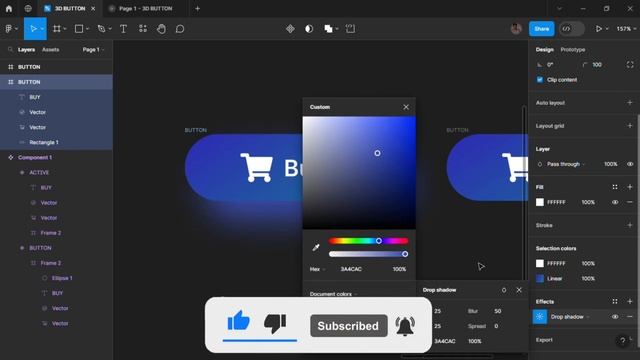640x360 pixels.
Task: Open the Pass through blend mode dropdown
Action: (x=566, y=164)
